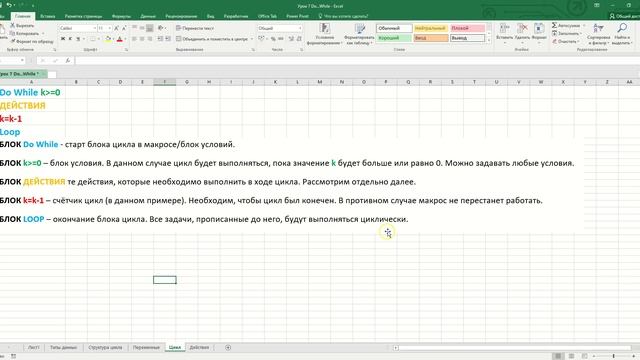This screenshot has width=640, height=360.
Task: Switch to the Действия sheet tab
Action: [199, 347]
